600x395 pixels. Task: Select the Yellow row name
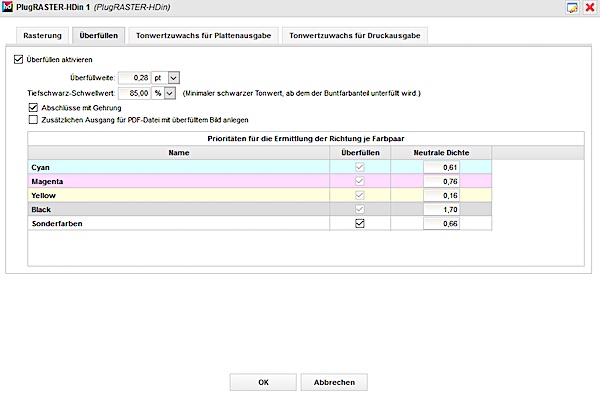(x=44, y=196)
